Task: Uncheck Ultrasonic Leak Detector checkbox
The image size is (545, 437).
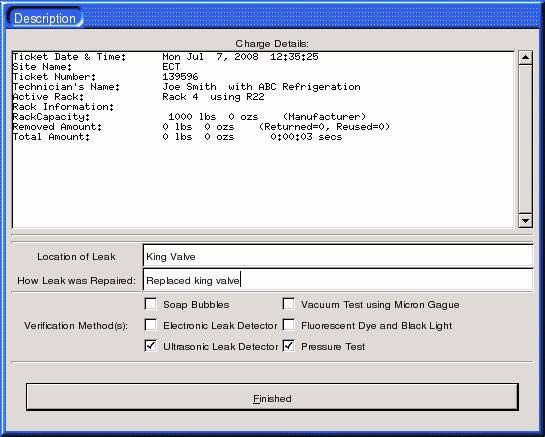Action: (x=151, y=346)
